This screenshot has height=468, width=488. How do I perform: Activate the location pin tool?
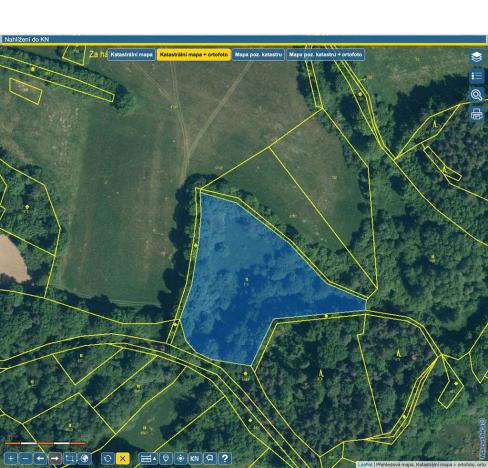166,459
